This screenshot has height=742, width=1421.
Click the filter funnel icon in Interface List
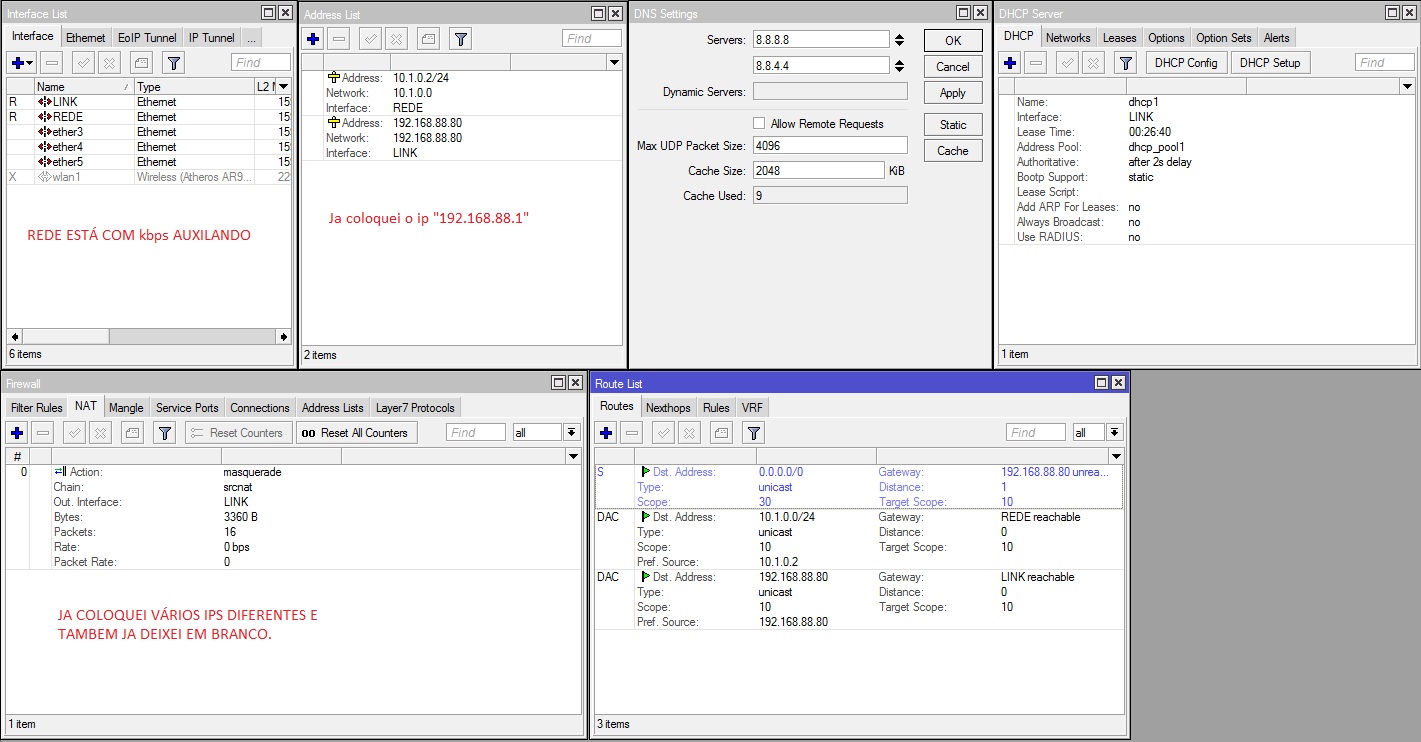(x=173, y=63)
